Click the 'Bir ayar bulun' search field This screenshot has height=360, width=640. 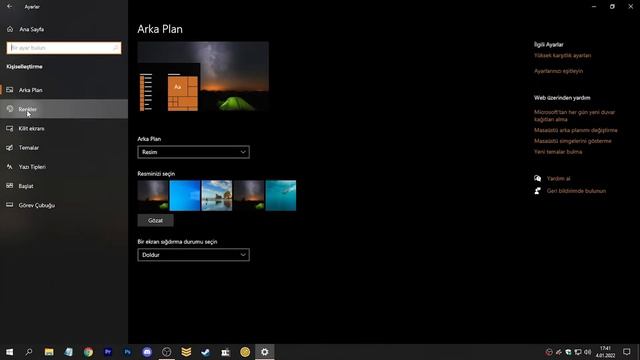coord(64,48)
